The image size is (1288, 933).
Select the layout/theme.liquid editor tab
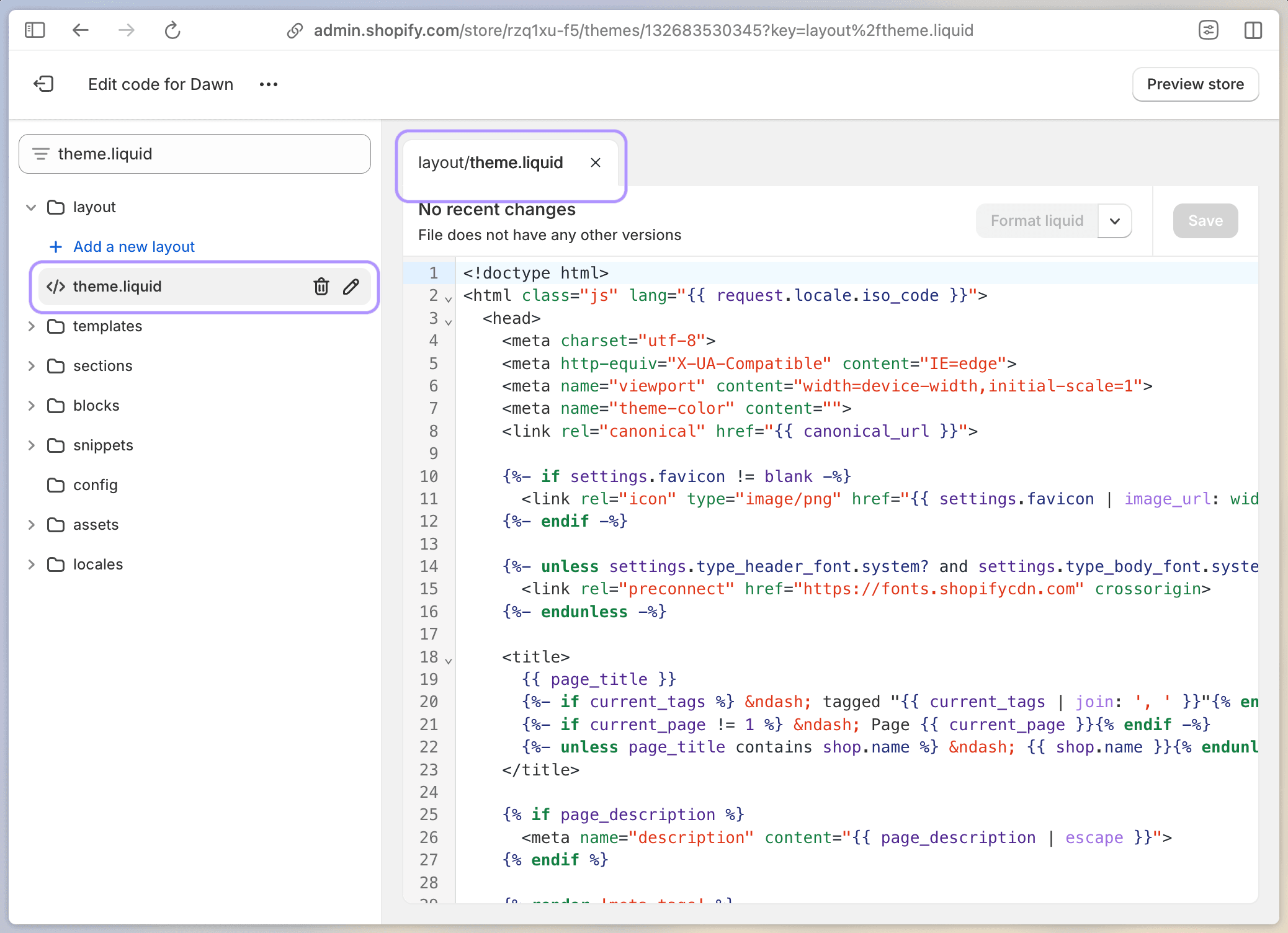pos(490,163)
